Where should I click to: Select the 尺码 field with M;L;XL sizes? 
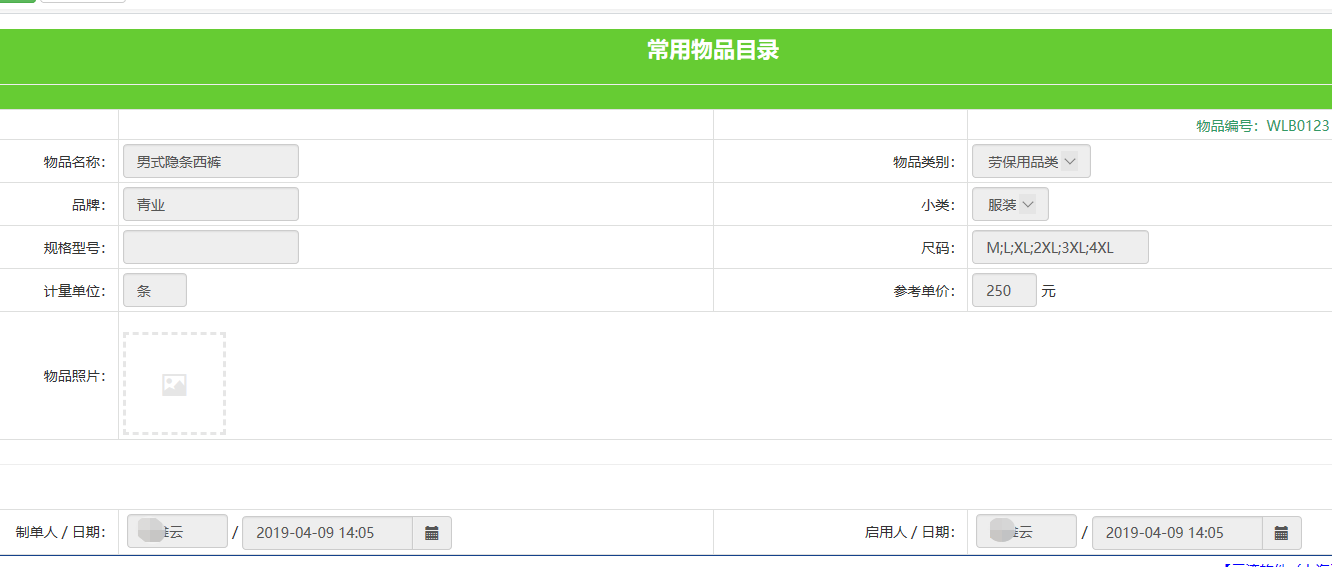1059,247
